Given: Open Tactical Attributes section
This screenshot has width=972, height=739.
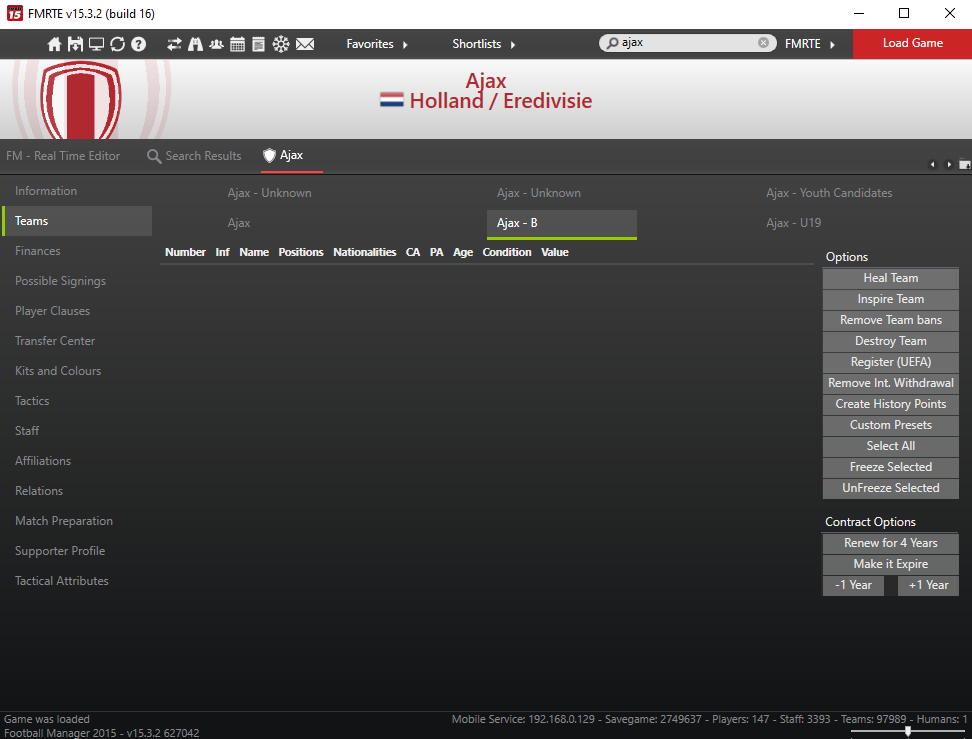Looking at the screenshot, I should tap(77, 581).
